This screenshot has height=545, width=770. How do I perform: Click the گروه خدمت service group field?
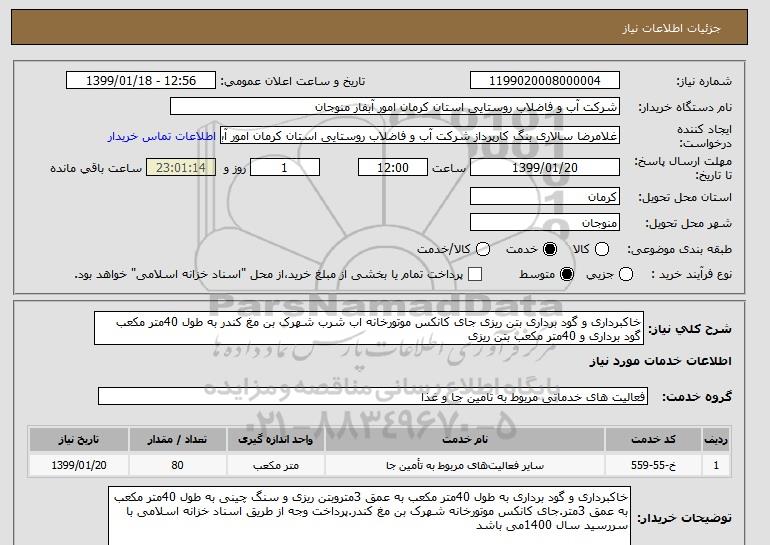tap(373, 396)
